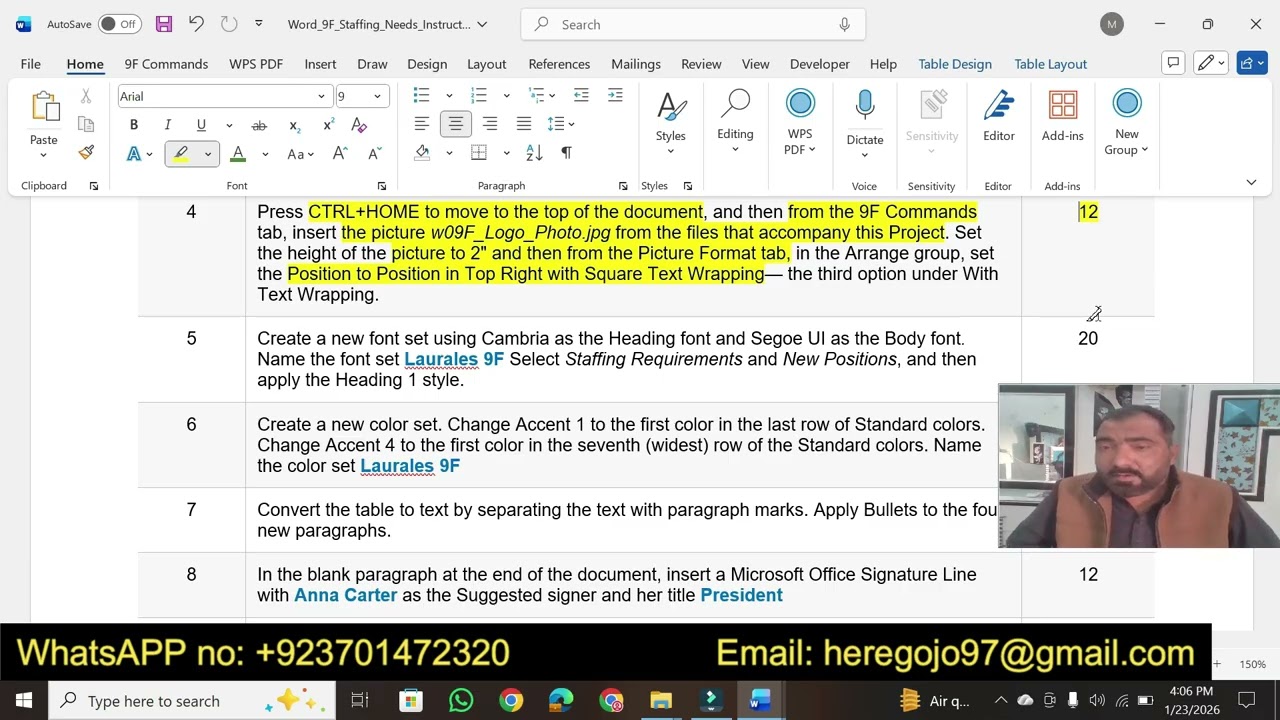Screen dimensions: 1280x720
Task: Open Customize Quick Access Toolbar dropdown
Action: coord(259,24)
